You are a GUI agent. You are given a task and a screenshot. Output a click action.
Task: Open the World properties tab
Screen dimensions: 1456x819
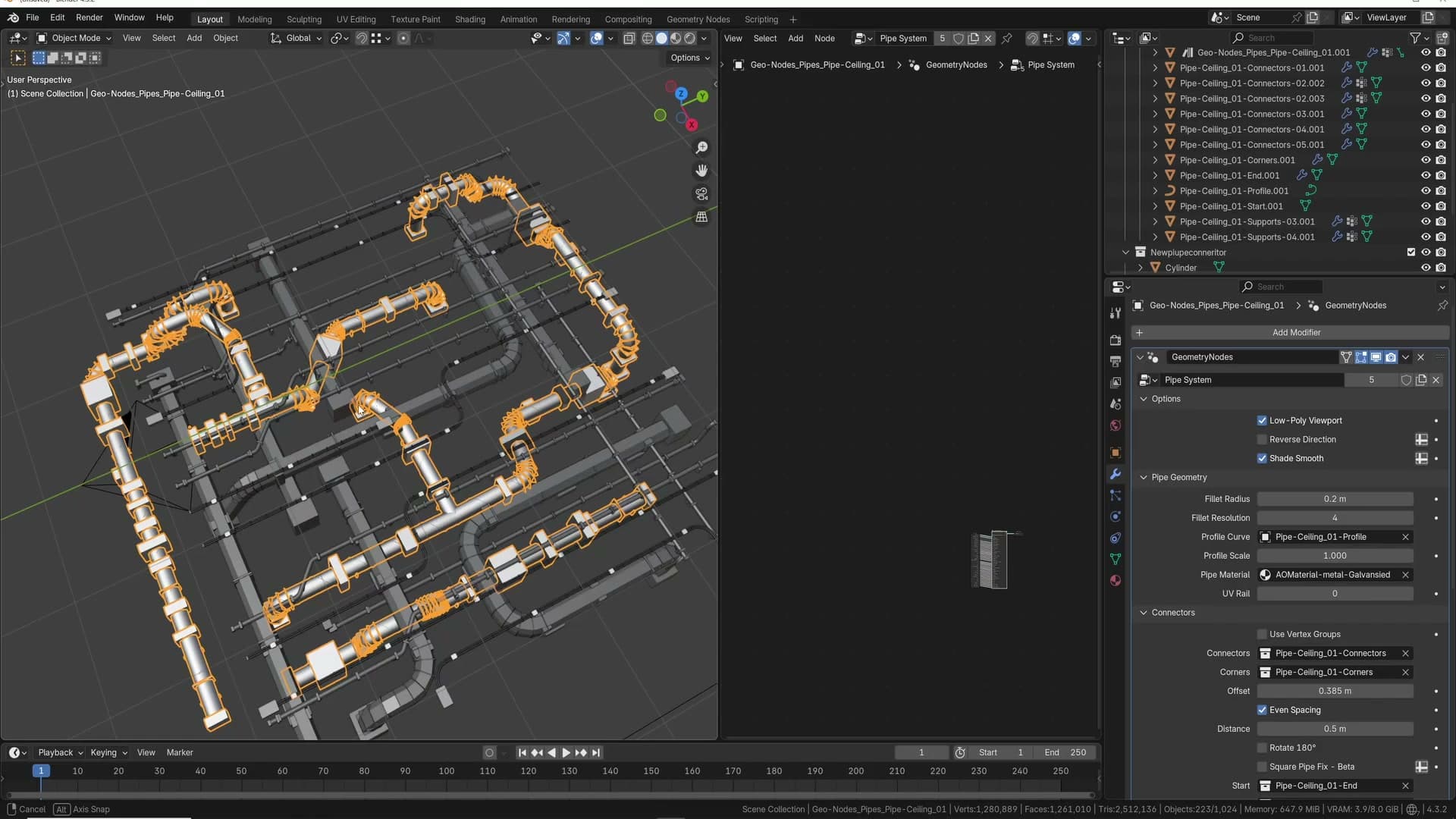[1115, 425]
